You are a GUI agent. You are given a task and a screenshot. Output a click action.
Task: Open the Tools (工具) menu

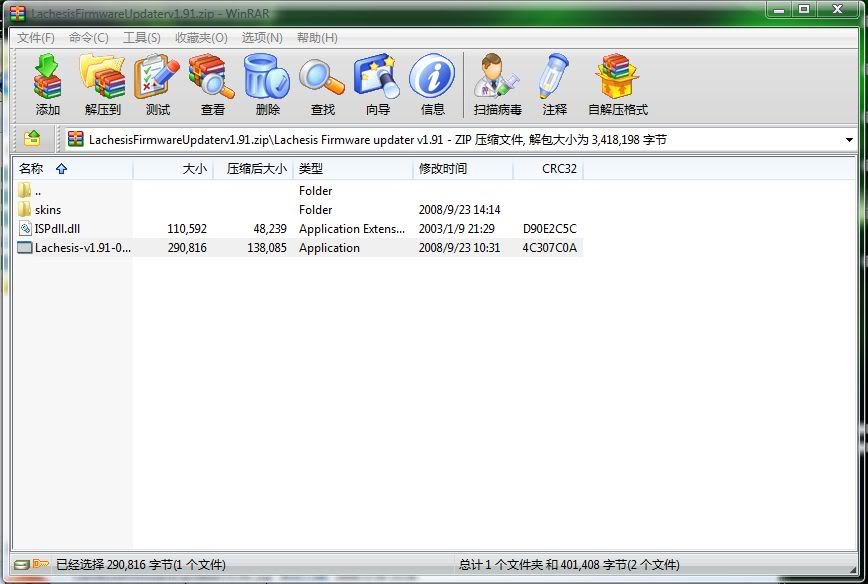142,38
